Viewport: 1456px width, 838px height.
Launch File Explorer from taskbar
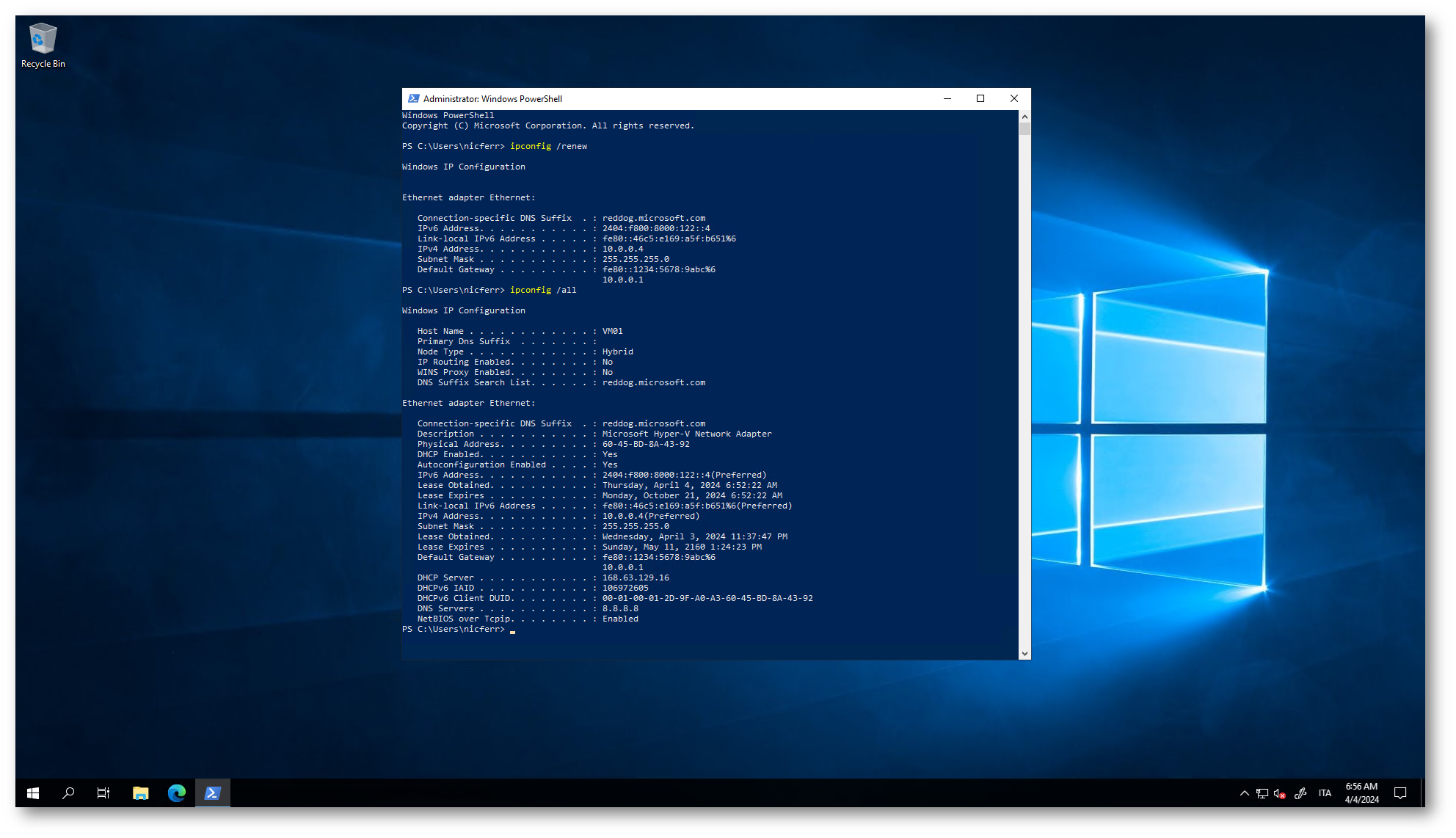click(140, 793)
